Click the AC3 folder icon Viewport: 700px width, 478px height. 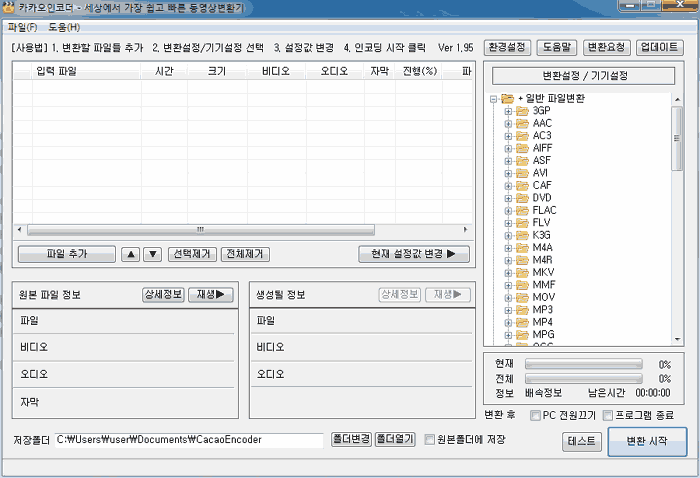[x=522, y=136]
